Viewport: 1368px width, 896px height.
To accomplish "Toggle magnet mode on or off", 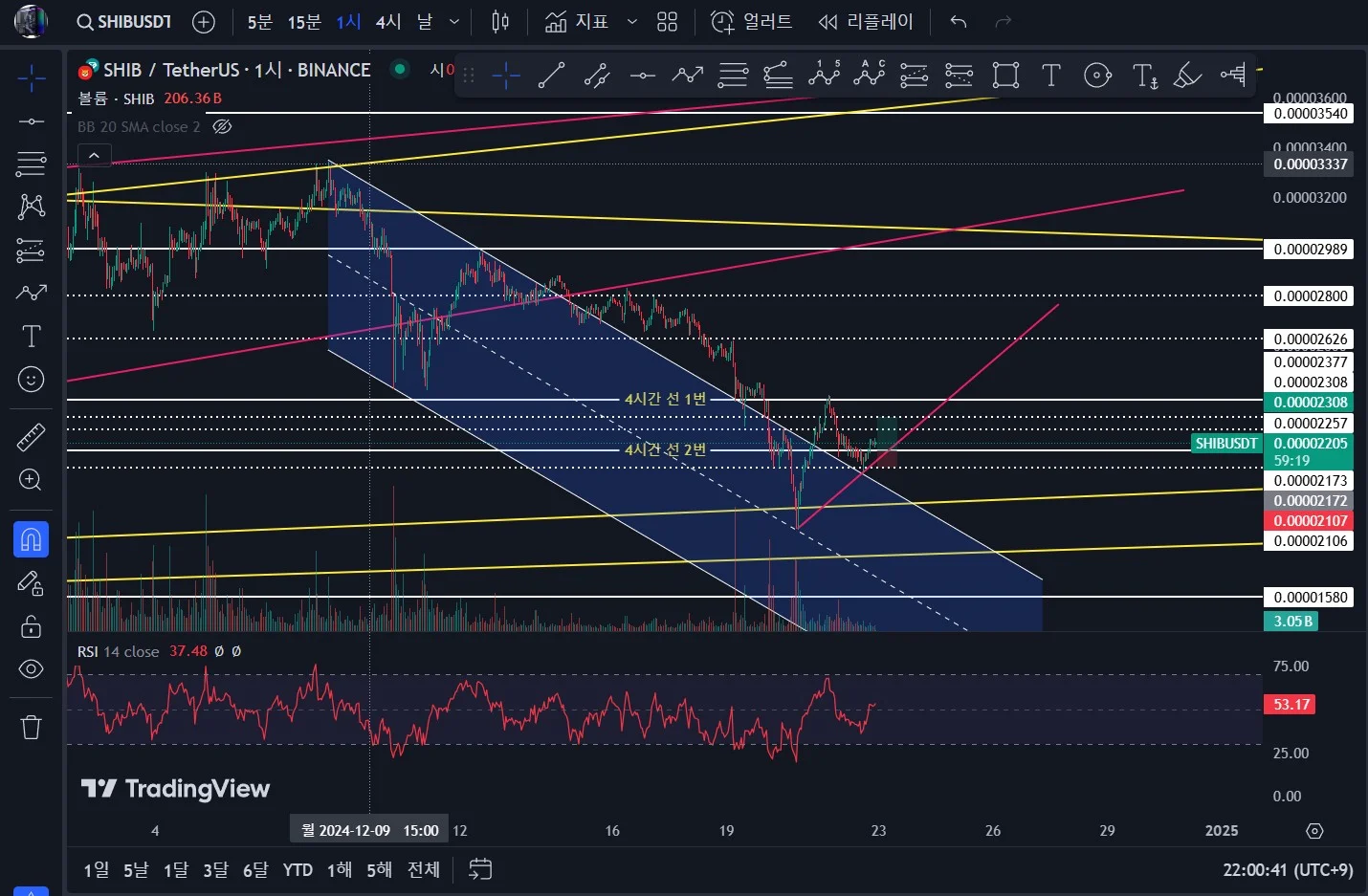I will click(x=31, y=539).
